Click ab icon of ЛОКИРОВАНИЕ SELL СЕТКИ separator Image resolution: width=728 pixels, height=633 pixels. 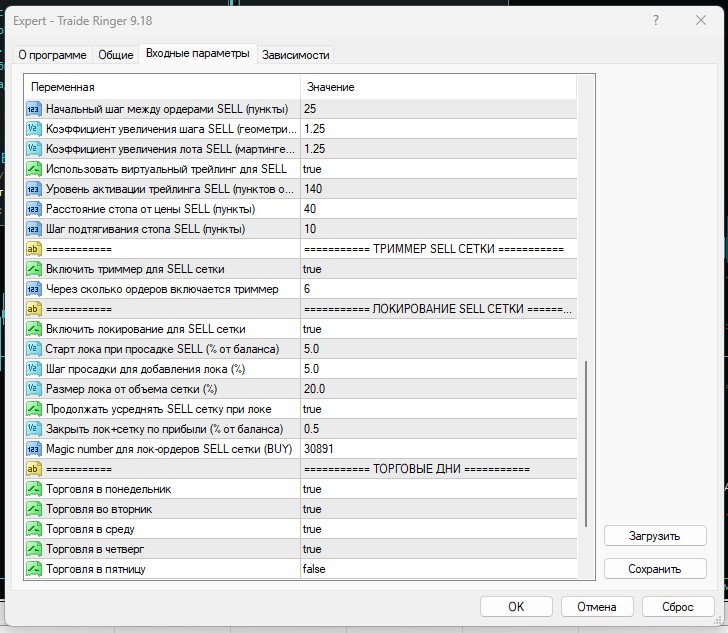pyautogui.click(x=34, y=309)
